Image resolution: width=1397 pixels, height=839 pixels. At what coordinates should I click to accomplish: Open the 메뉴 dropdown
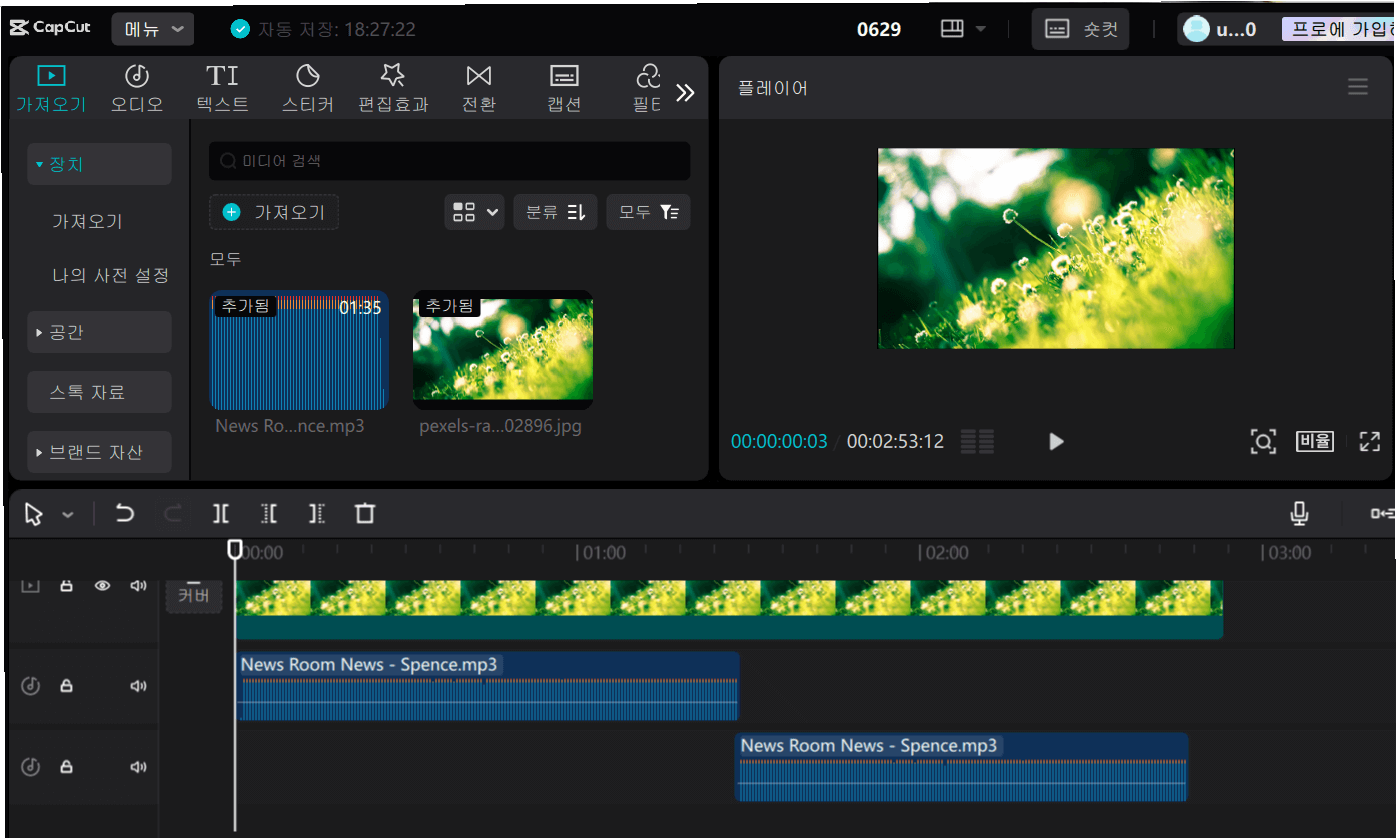click(153, 29)
